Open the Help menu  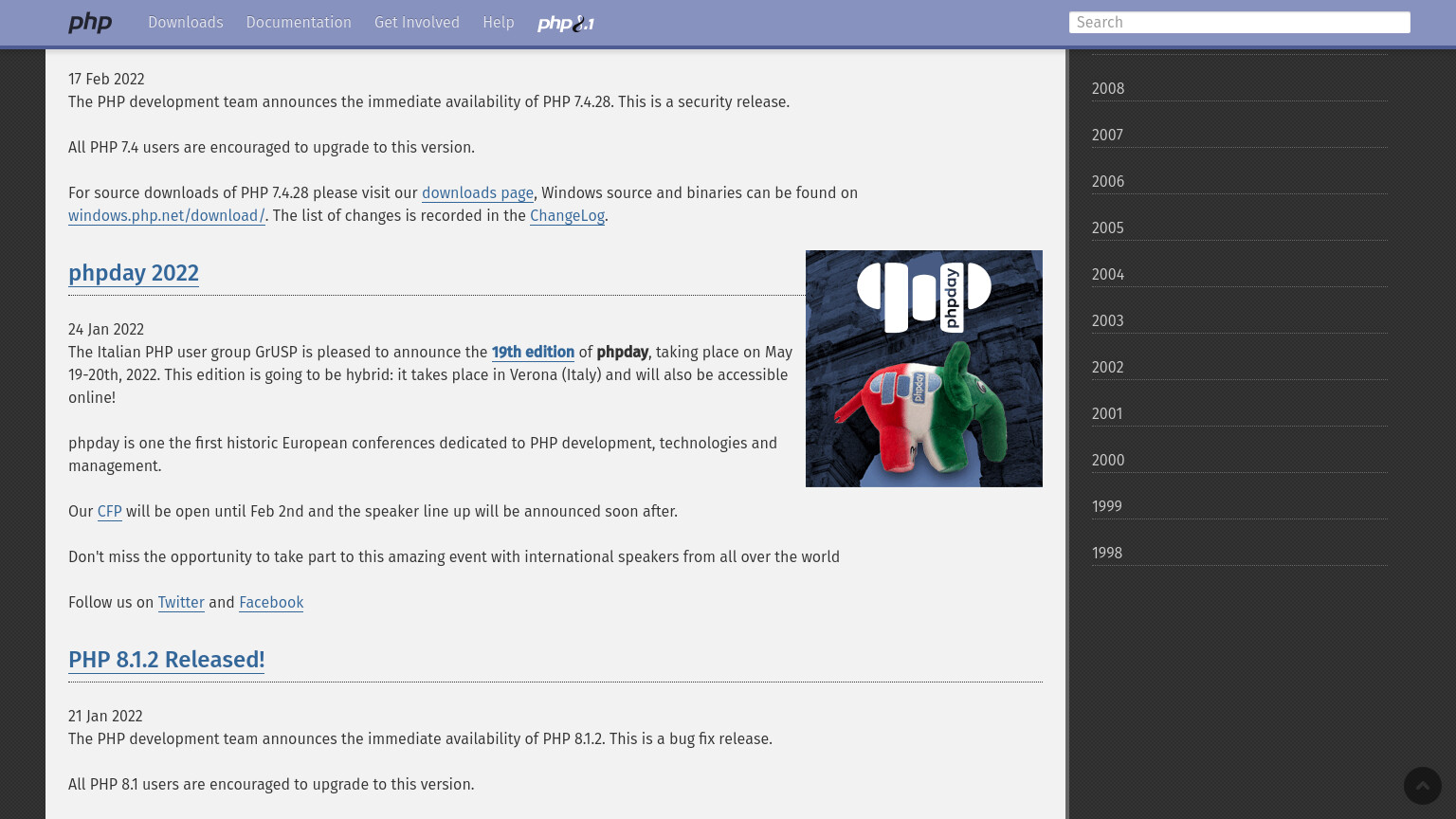pos(499,23)
